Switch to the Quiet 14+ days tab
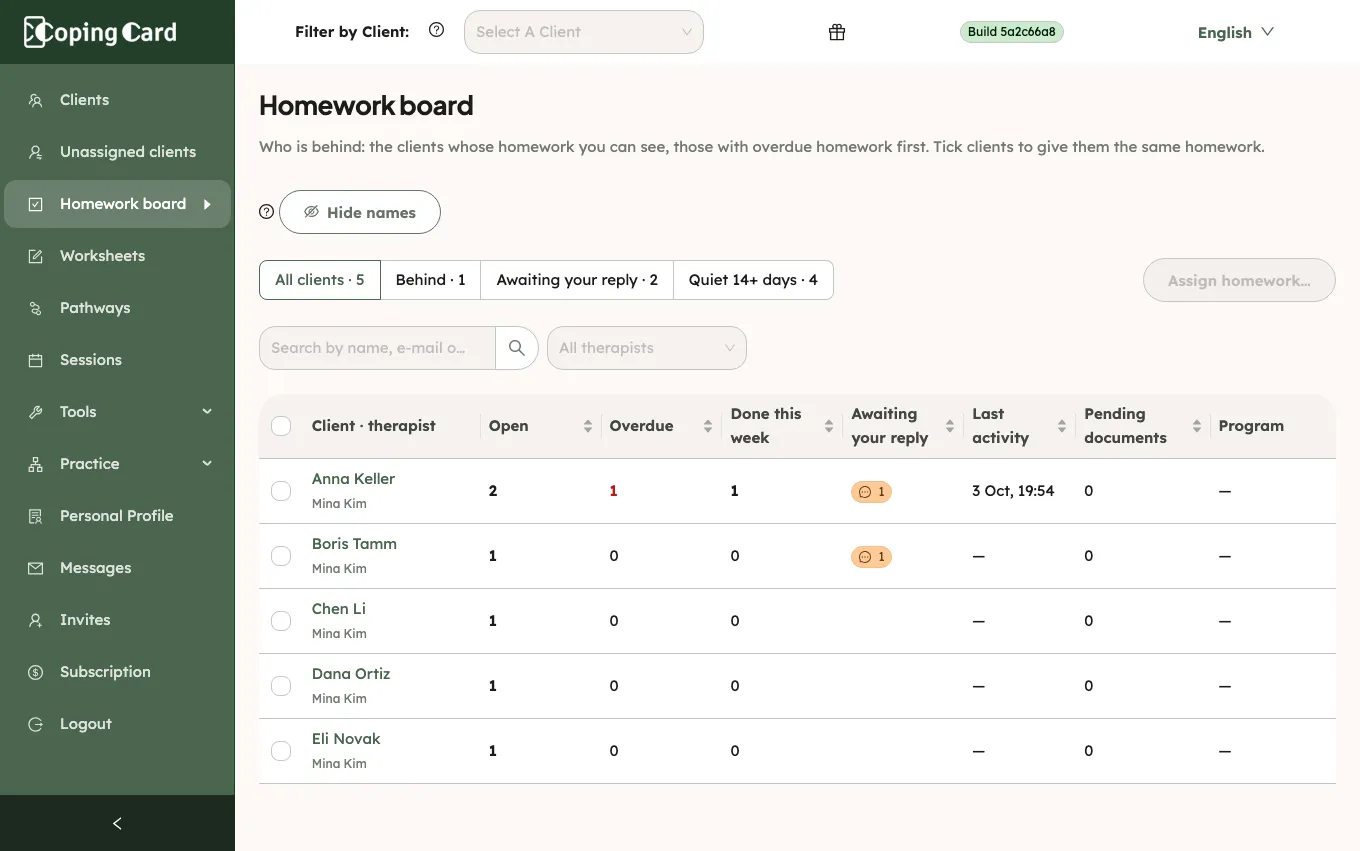 click(x=753, y=280)
